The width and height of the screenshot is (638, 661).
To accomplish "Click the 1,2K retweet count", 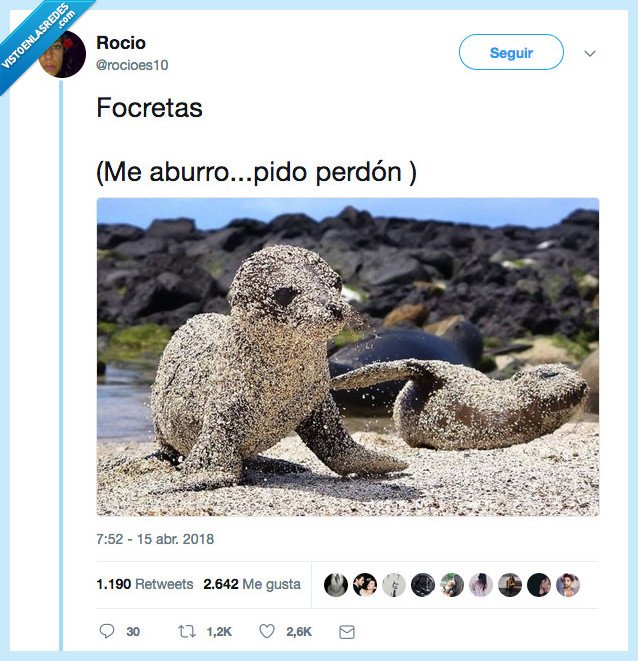I will coord(219,631).
